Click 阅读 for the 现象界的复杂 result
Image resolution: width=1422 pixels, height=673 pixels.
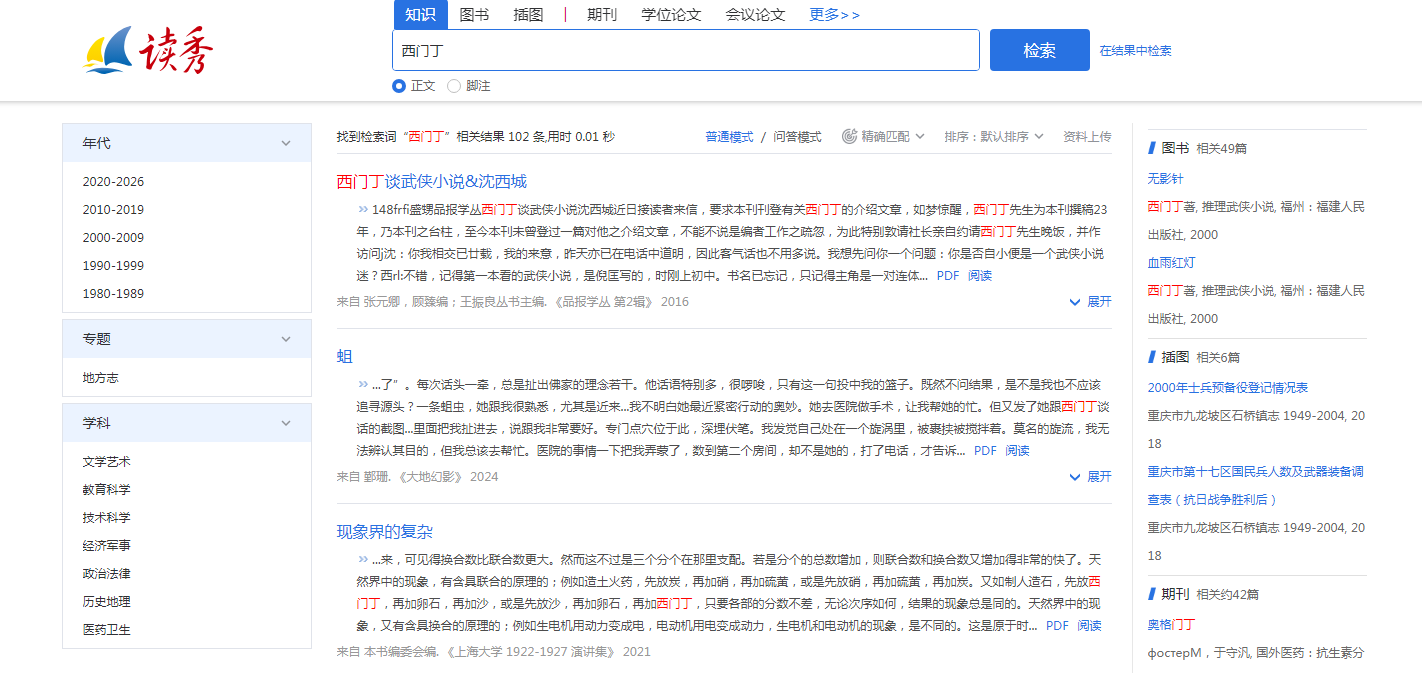coord(1089,626)
